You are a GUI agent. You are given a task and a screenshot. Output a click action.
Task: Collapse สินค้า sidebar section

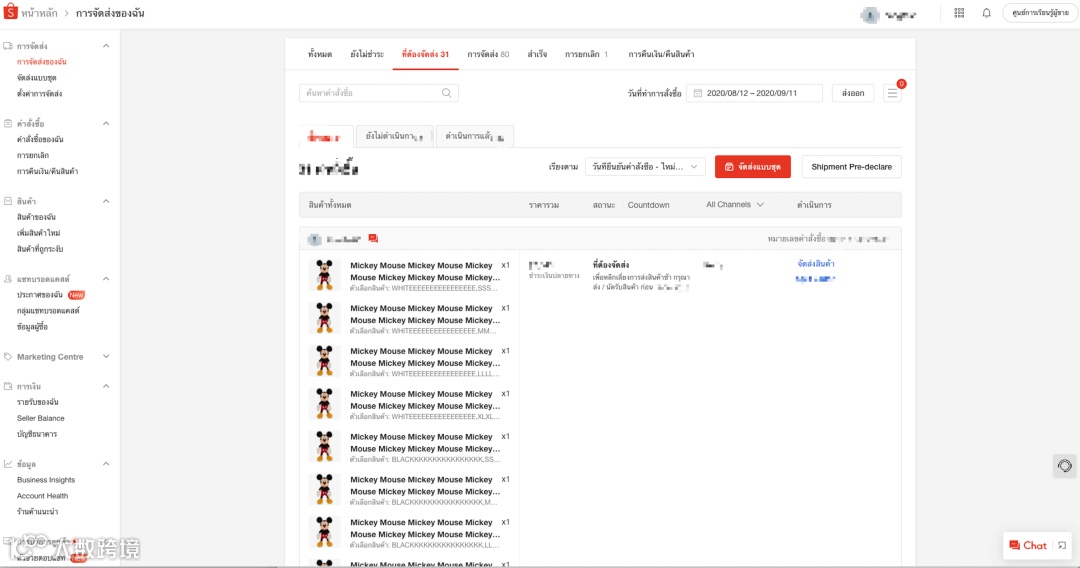coord(106,202)
